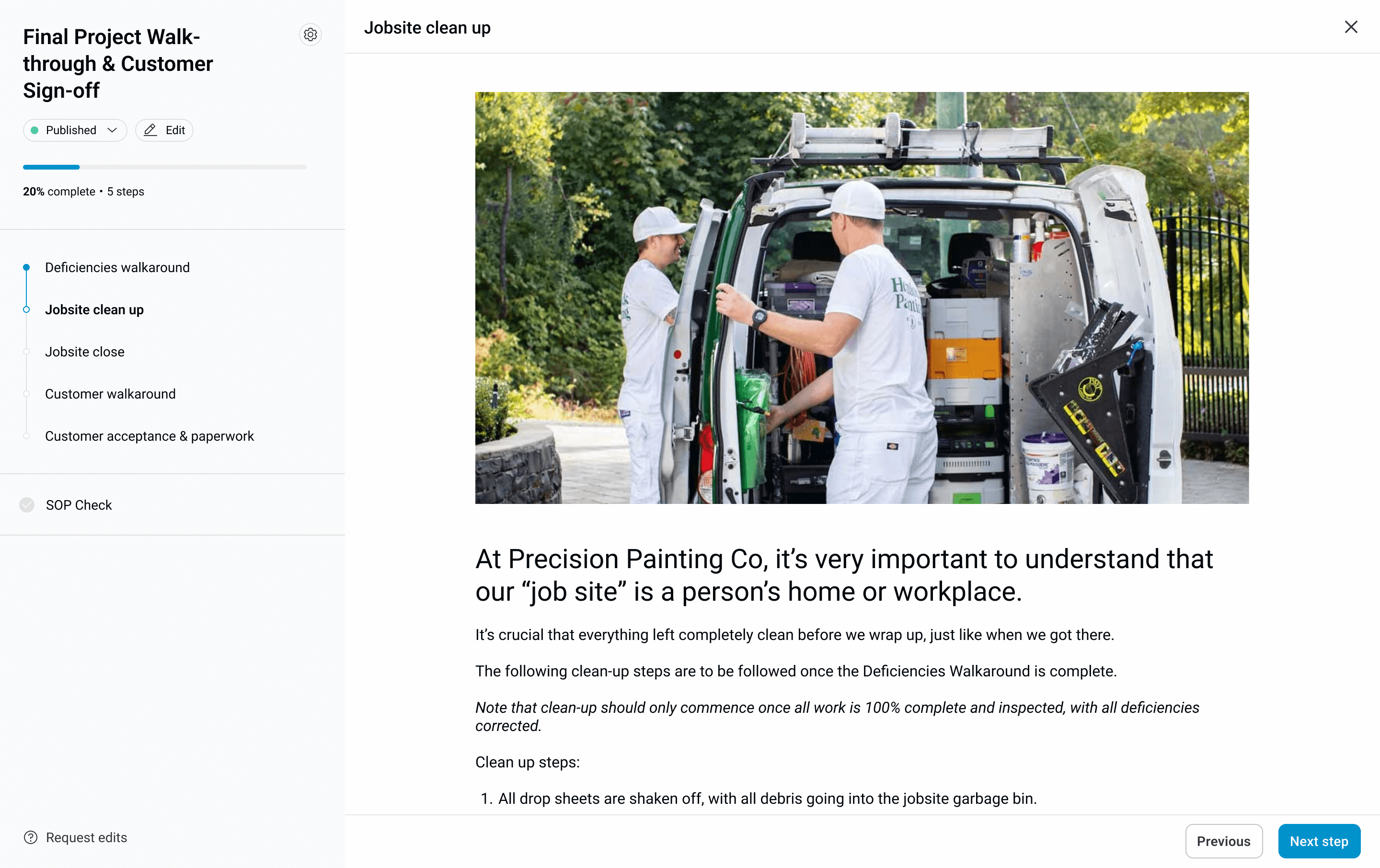Open the painters van photo

click(x=862, y=298)
